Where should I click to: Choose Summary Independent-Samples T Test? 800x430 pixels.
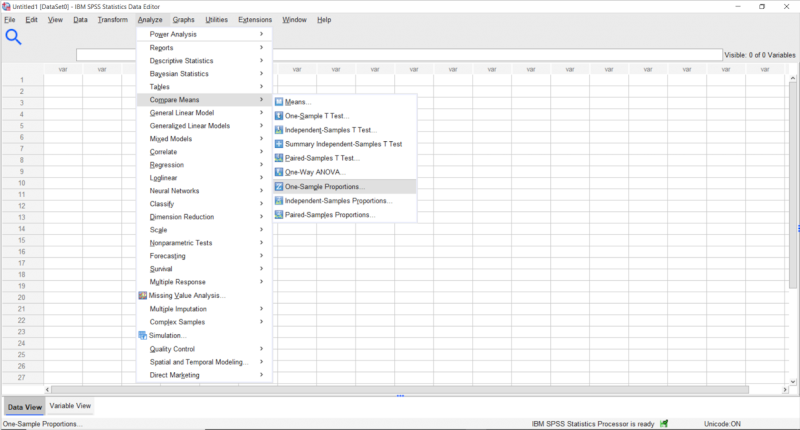343,144
